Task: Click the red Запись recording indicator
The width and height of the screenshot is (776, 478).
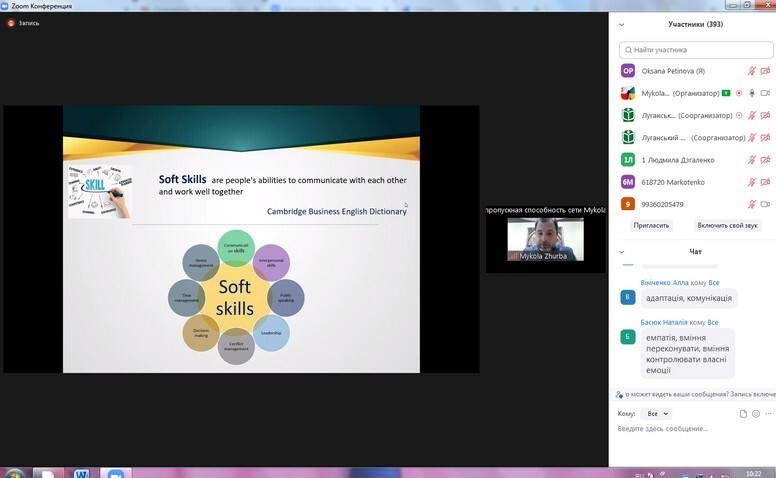Action: point(11,23)
